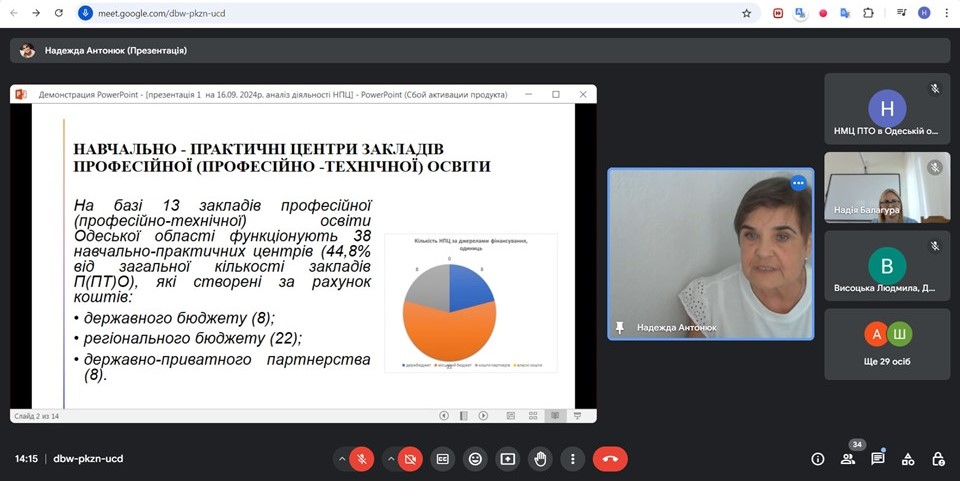Viewport: 960px width, 481px height.
Task: Unmute the microphone in the call bar
Action: (362, 459)
